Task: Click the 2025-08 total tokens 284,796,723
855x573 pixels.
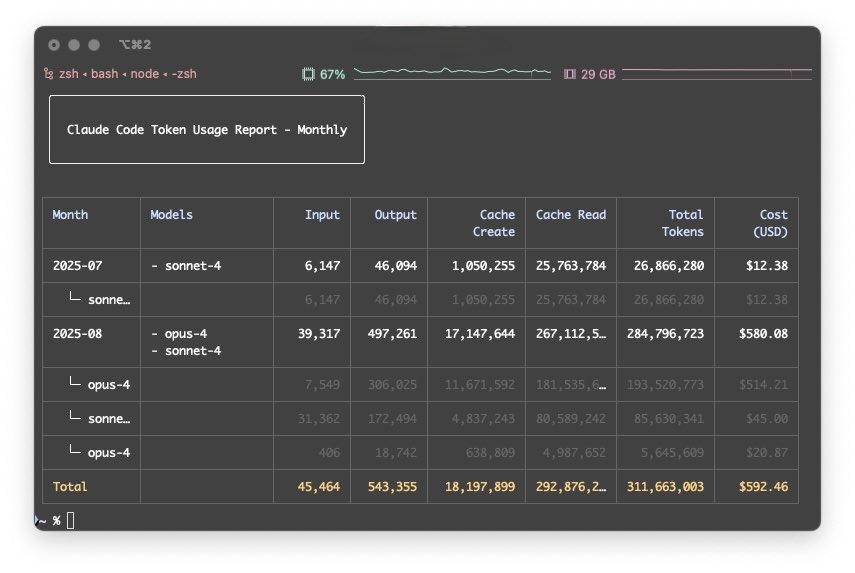Action: [665, 334]
